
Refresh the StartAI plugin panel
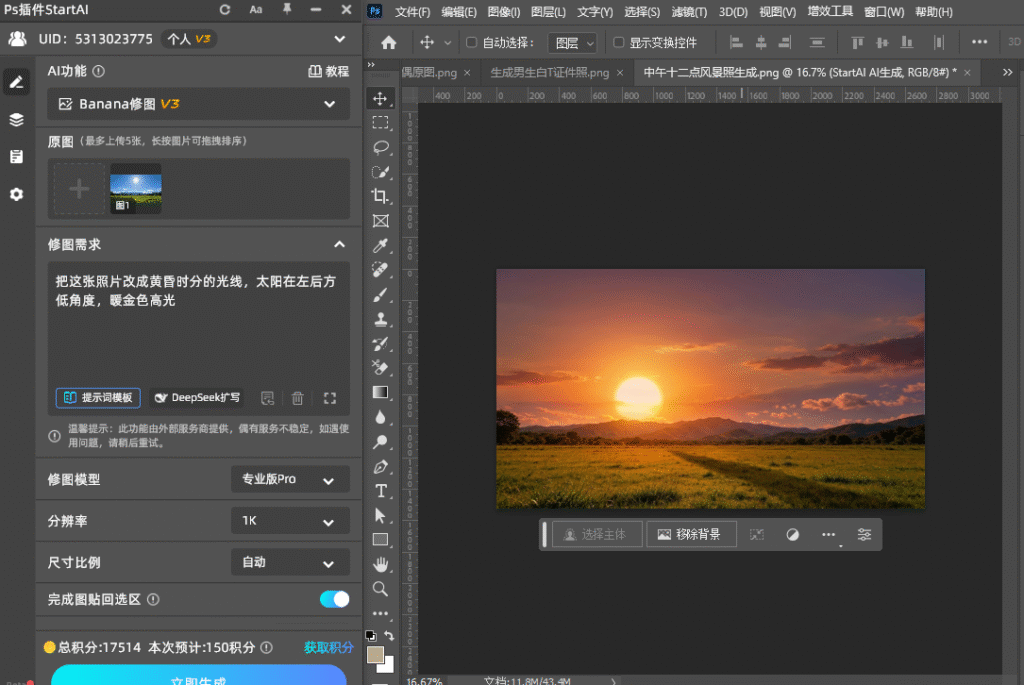(x=225, y=10)
